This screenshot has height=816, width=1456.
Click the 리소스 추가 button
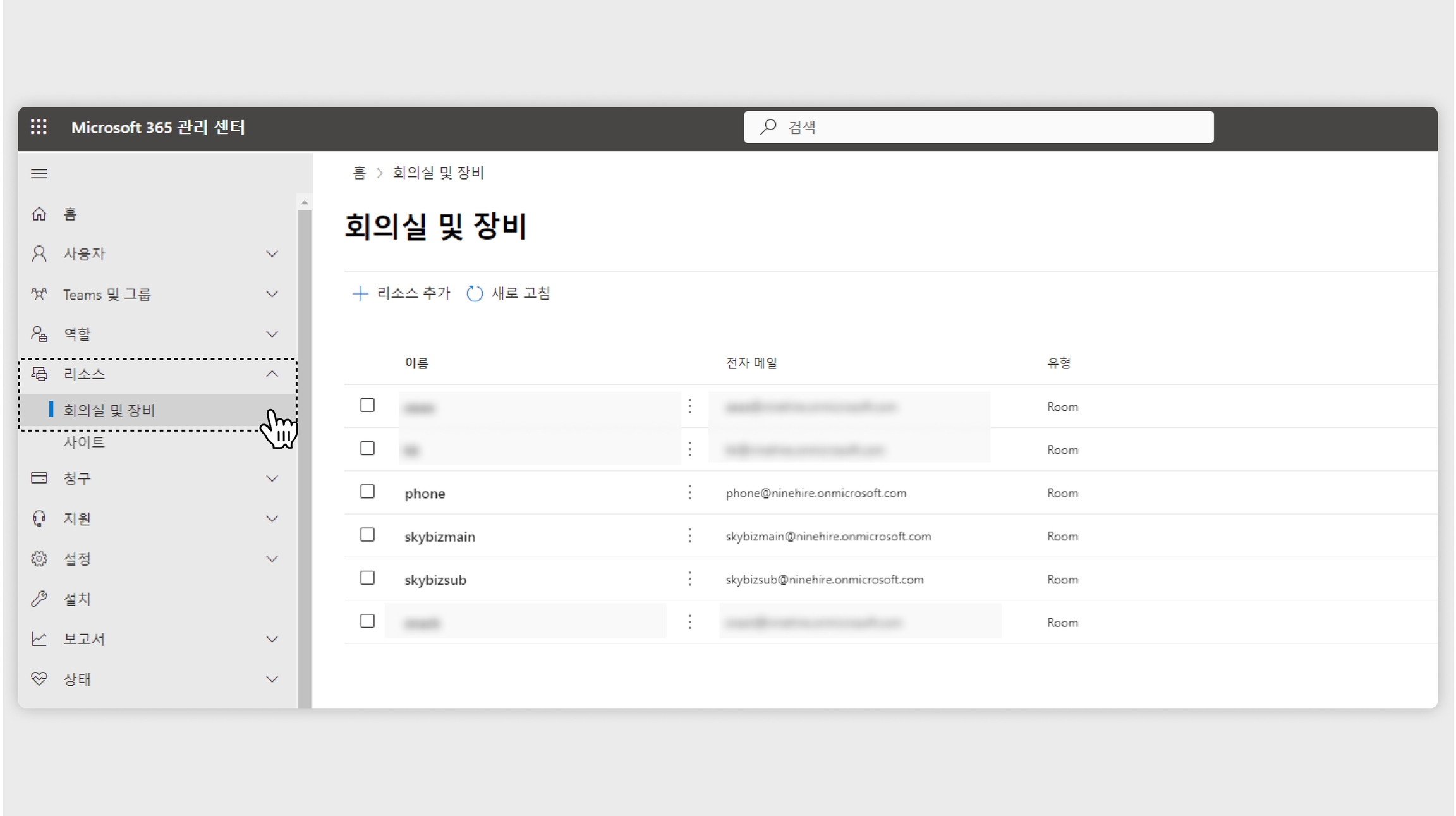coord(401,293)
